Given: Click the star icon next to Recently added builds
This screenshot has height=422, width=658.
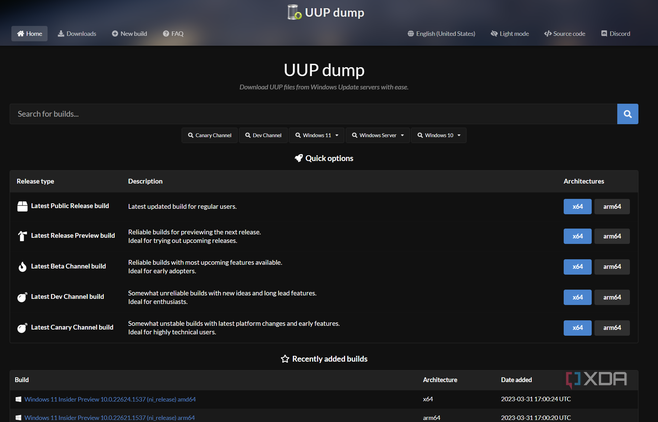Looking at the screenshot, I should 285,359.
